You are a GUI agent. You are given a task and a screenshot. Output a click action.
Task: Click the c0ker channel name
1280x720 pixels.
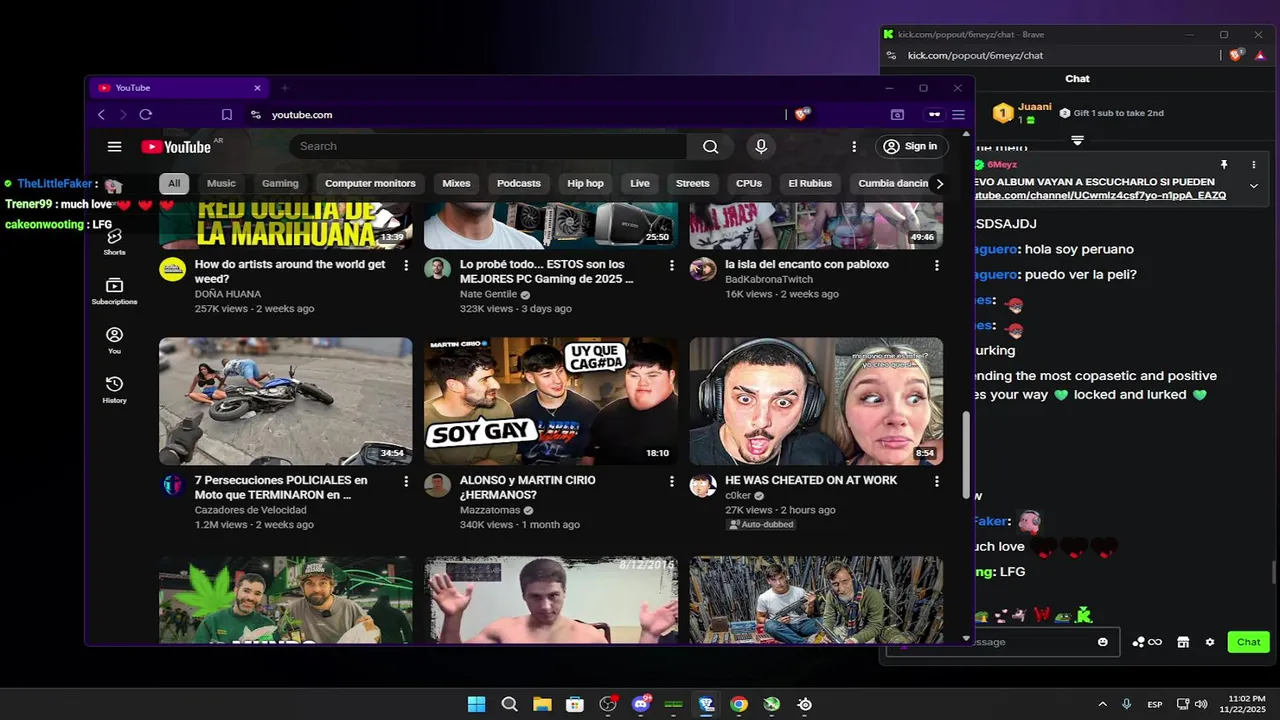[737, 495]
